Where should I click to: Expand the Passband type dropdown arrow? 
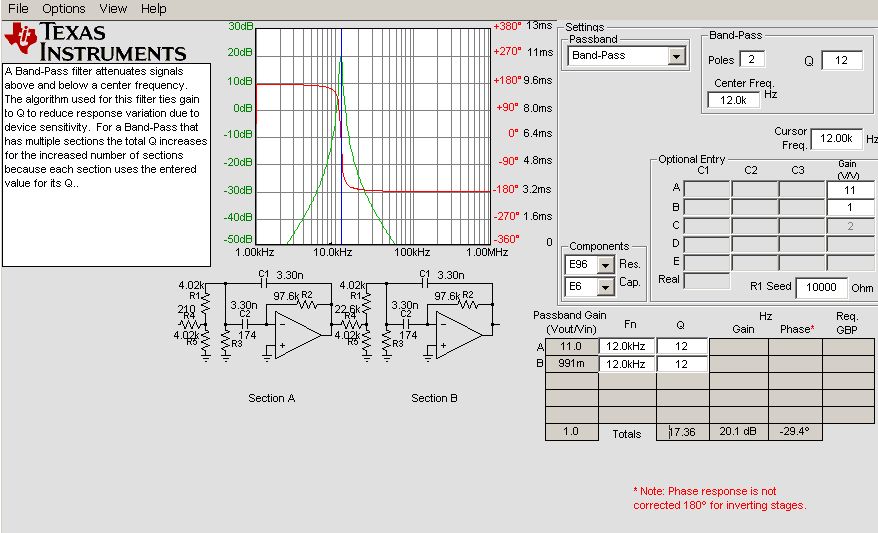coord(676,55)
